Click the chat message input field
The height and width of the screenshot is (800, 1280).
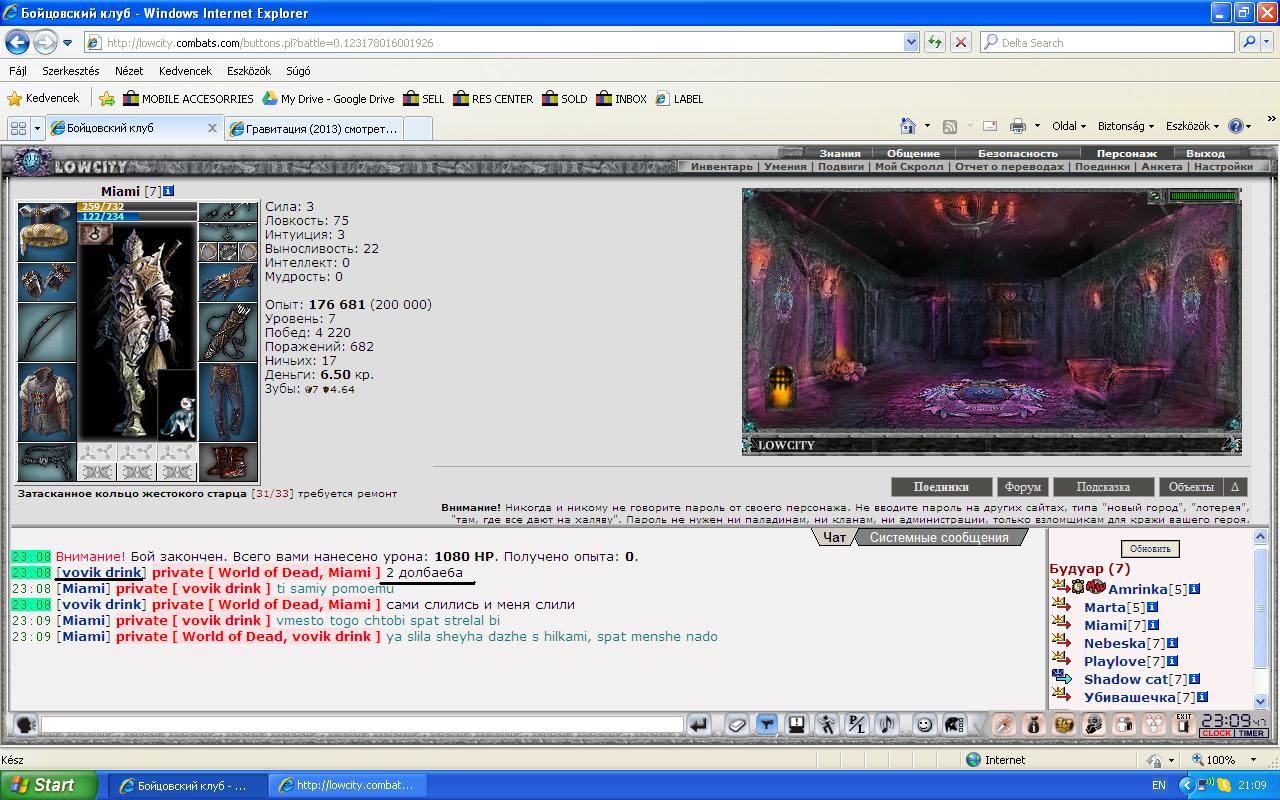(362, 724)
